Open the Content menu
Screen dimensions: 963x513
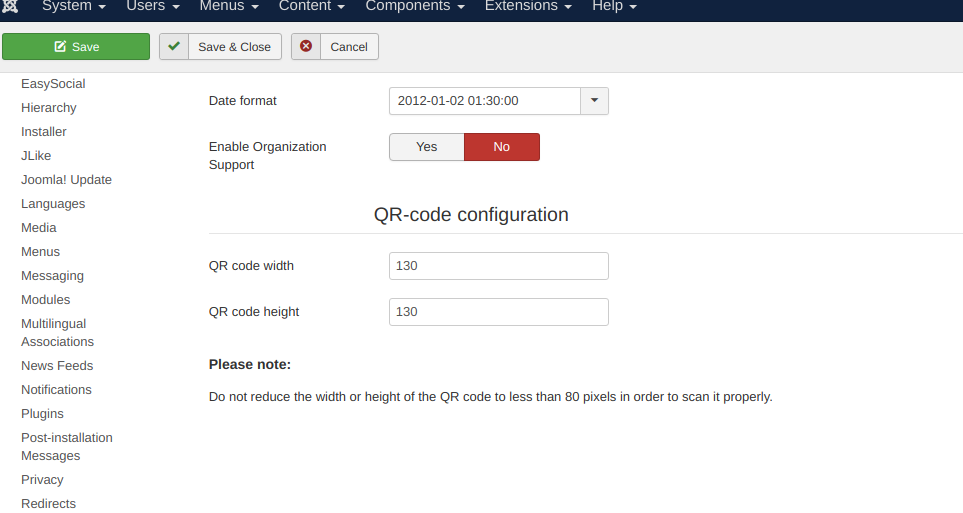point(312,6)
